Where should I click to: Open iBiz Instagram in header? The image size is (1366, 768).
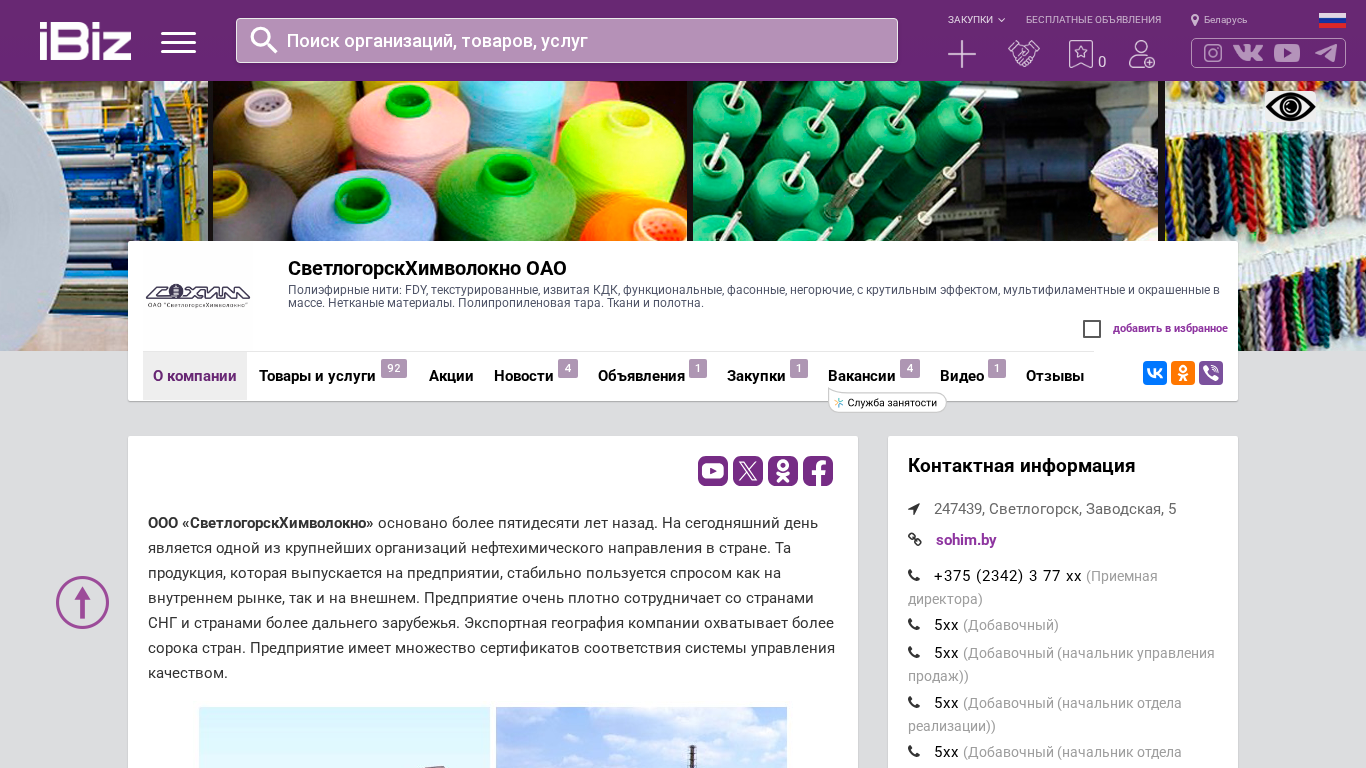click(x=1213, y=53)
